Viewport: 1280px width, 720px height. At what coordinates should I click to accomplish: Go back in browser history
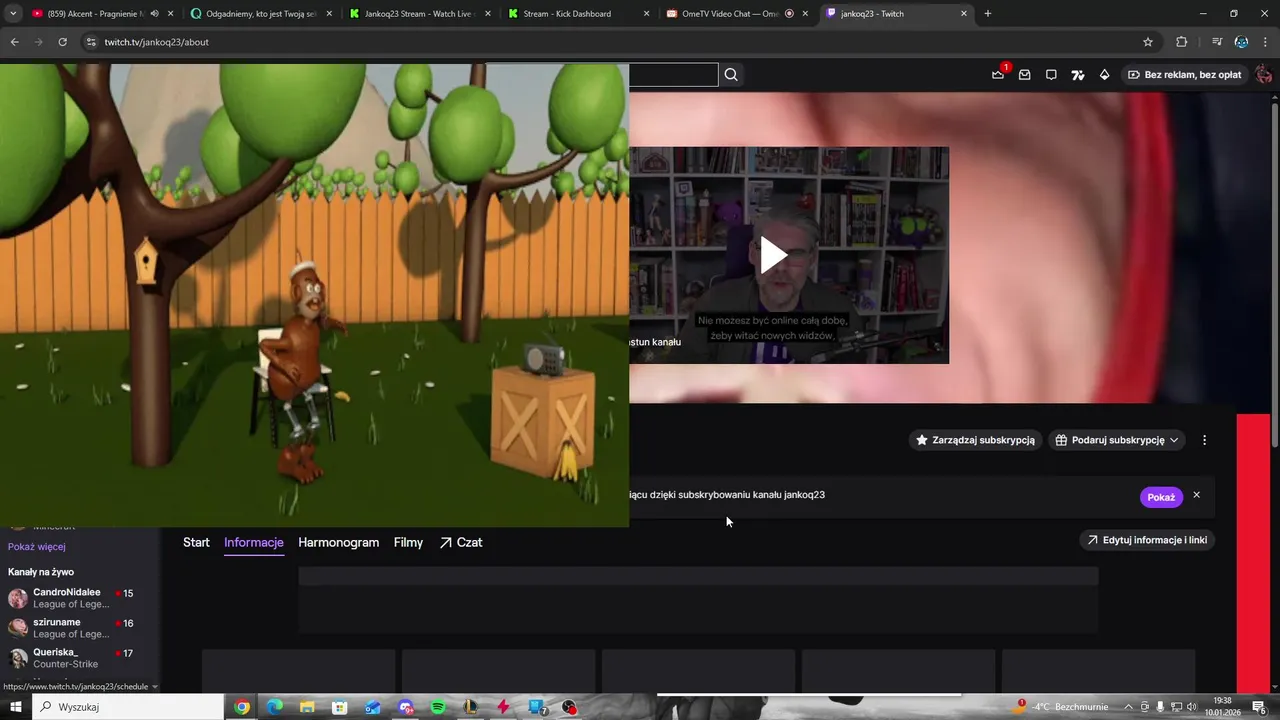(14, 42)
